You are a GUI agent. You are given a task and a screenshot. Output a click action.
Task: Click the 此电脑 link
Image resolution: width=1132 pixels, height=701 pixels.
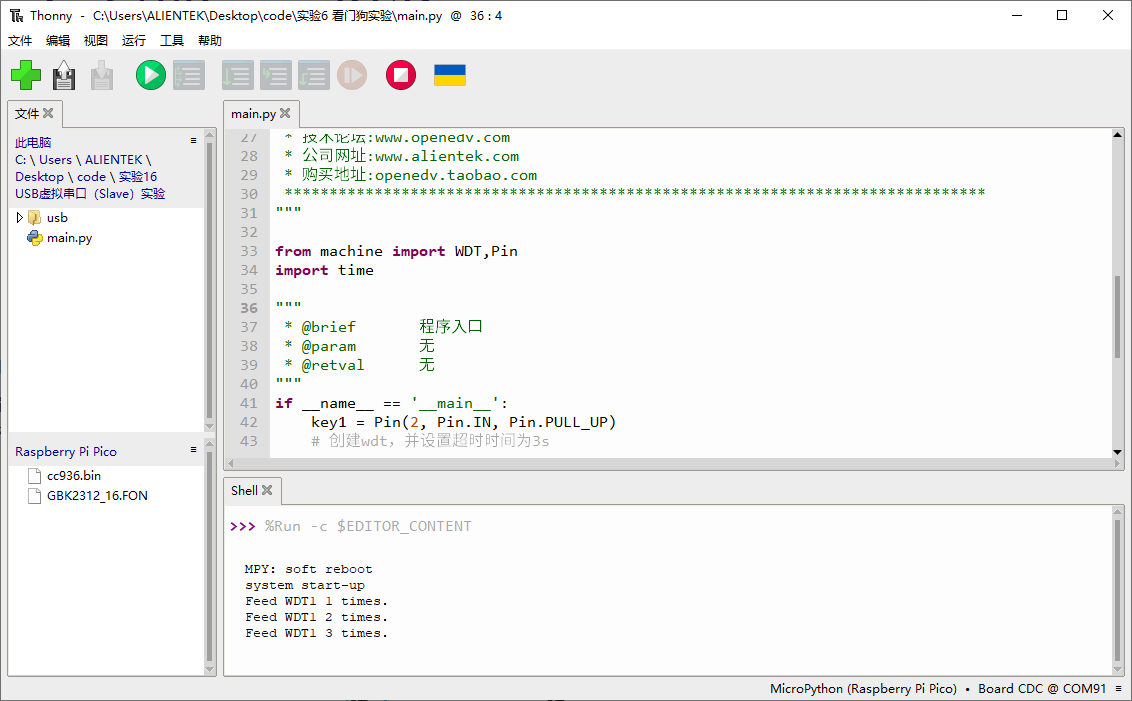point(33,142)
